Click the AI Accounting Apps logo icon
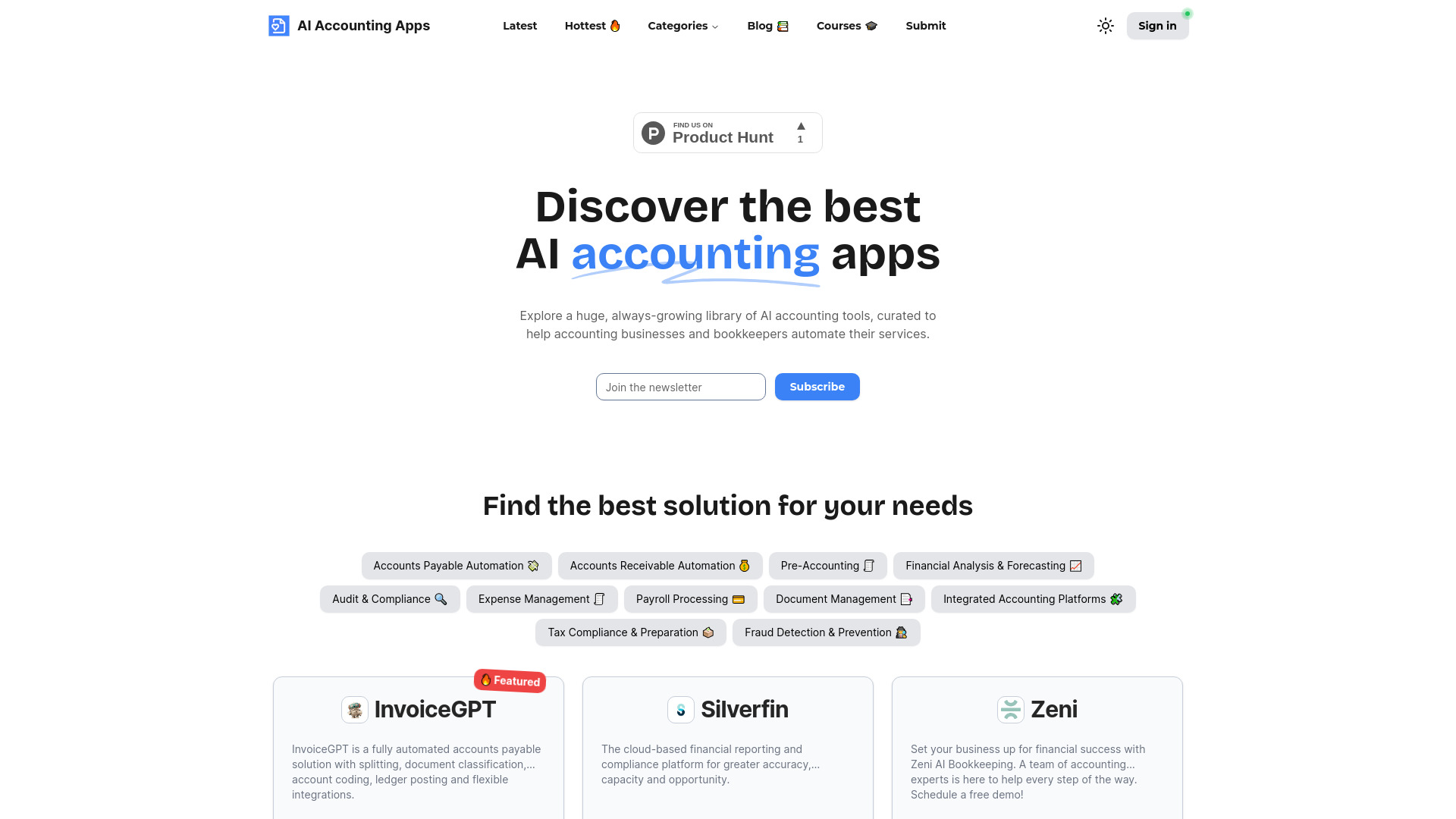Viewport: 1456px width, 819px height. tap(278, 25)
